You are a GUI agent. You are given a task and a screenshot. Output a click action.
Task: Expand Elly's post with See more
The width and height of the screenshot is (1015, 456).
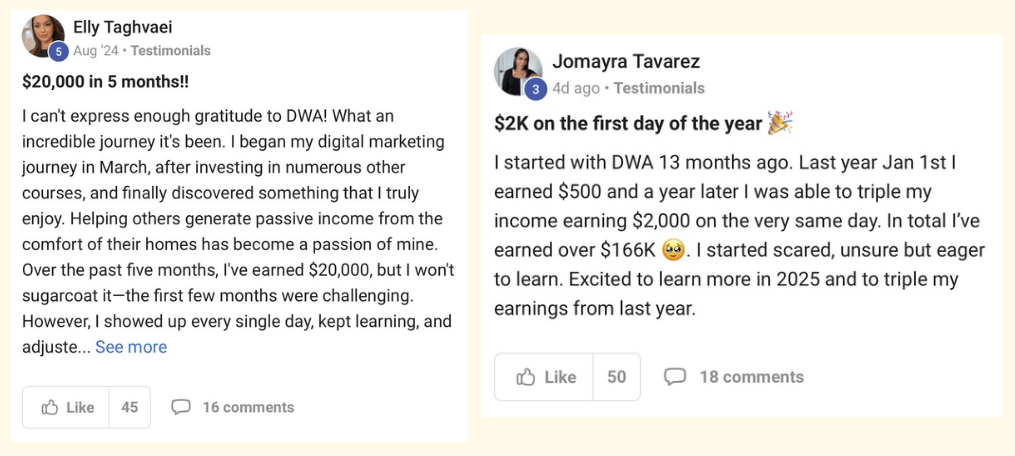point(131,347)
